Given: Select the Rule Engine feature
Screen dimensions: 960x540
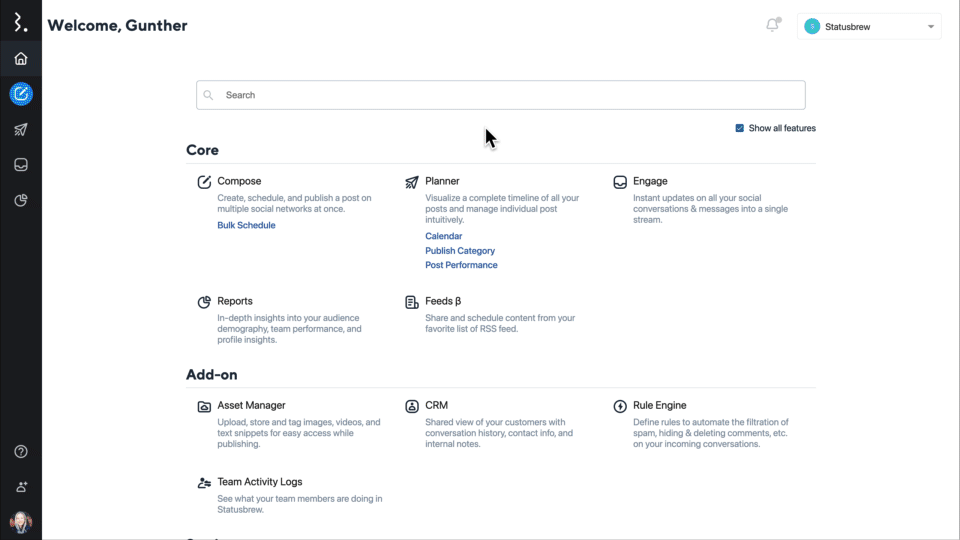Looking at the screenshot, I should tap(659, 406).
